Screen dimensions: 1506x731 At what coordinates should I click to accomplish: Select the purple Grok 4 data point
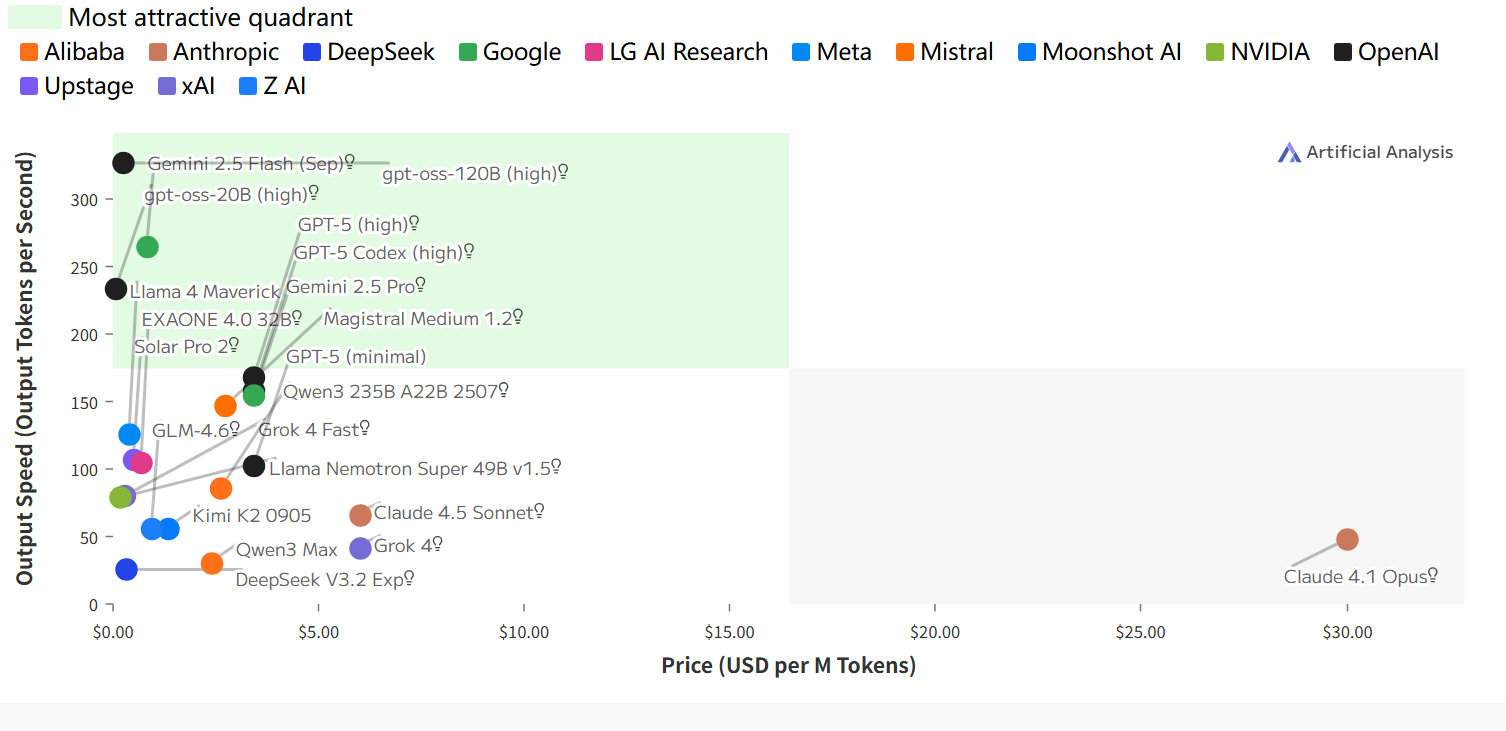point(360,548)
